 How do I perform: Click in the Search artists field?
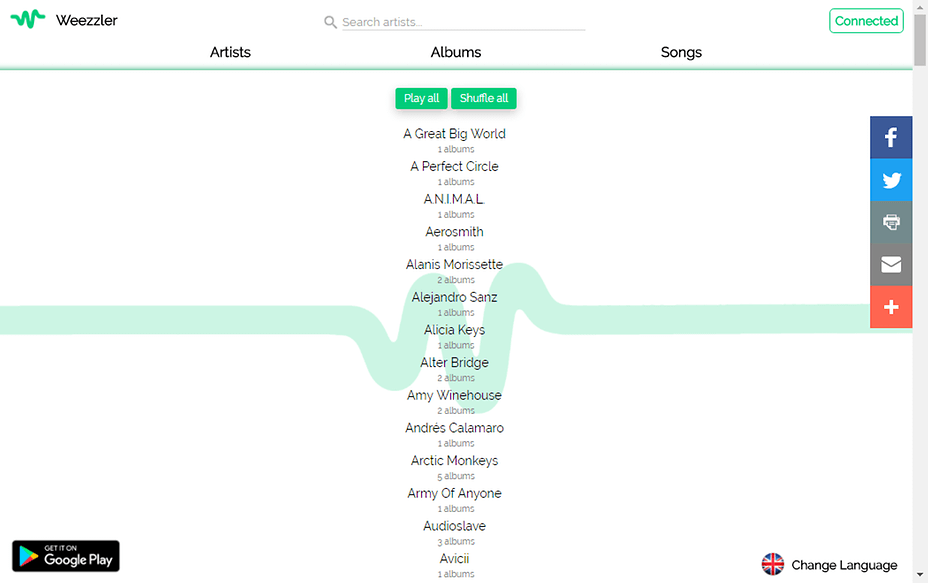coord(463,22)
